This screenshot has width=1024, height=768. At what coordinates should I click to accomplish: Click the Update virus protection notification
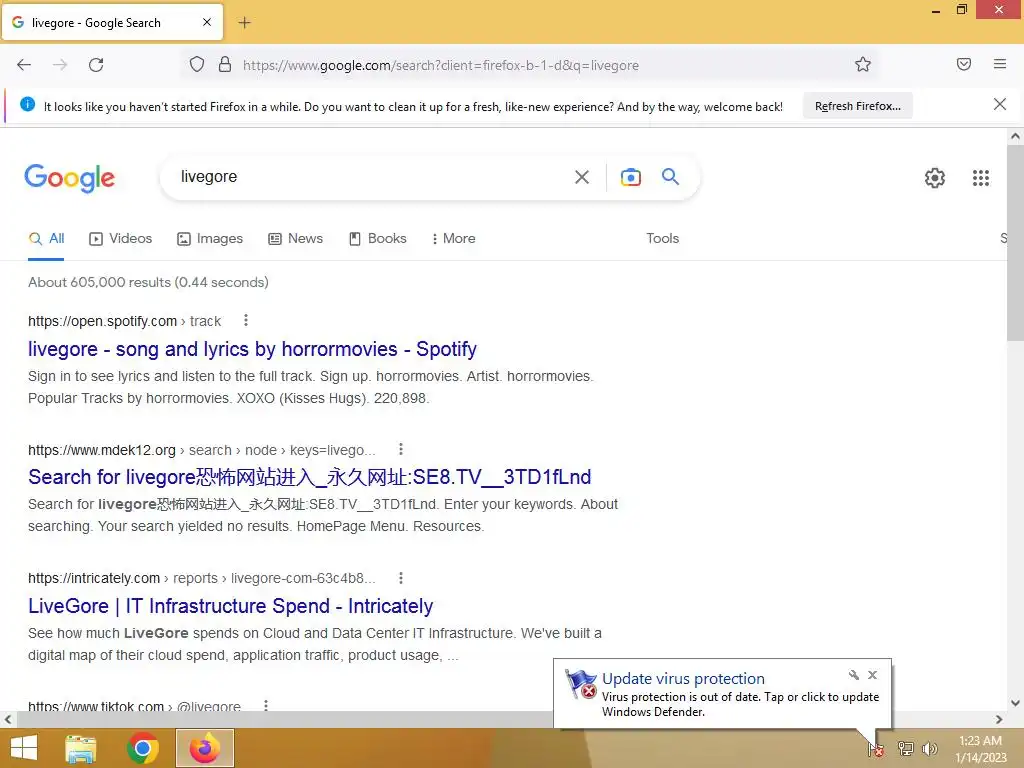pos(722,694)
